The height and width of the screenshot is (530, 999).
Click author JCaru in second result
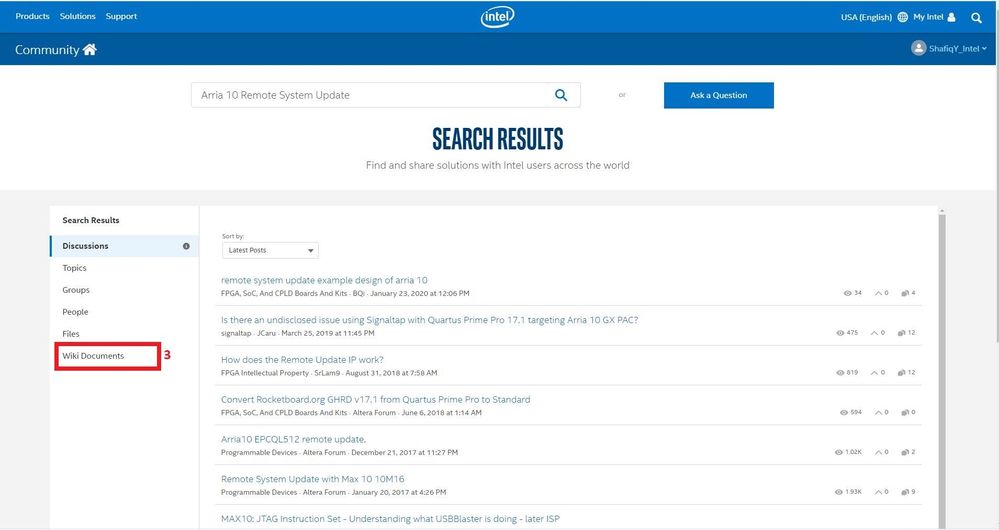tap(266, 333)
